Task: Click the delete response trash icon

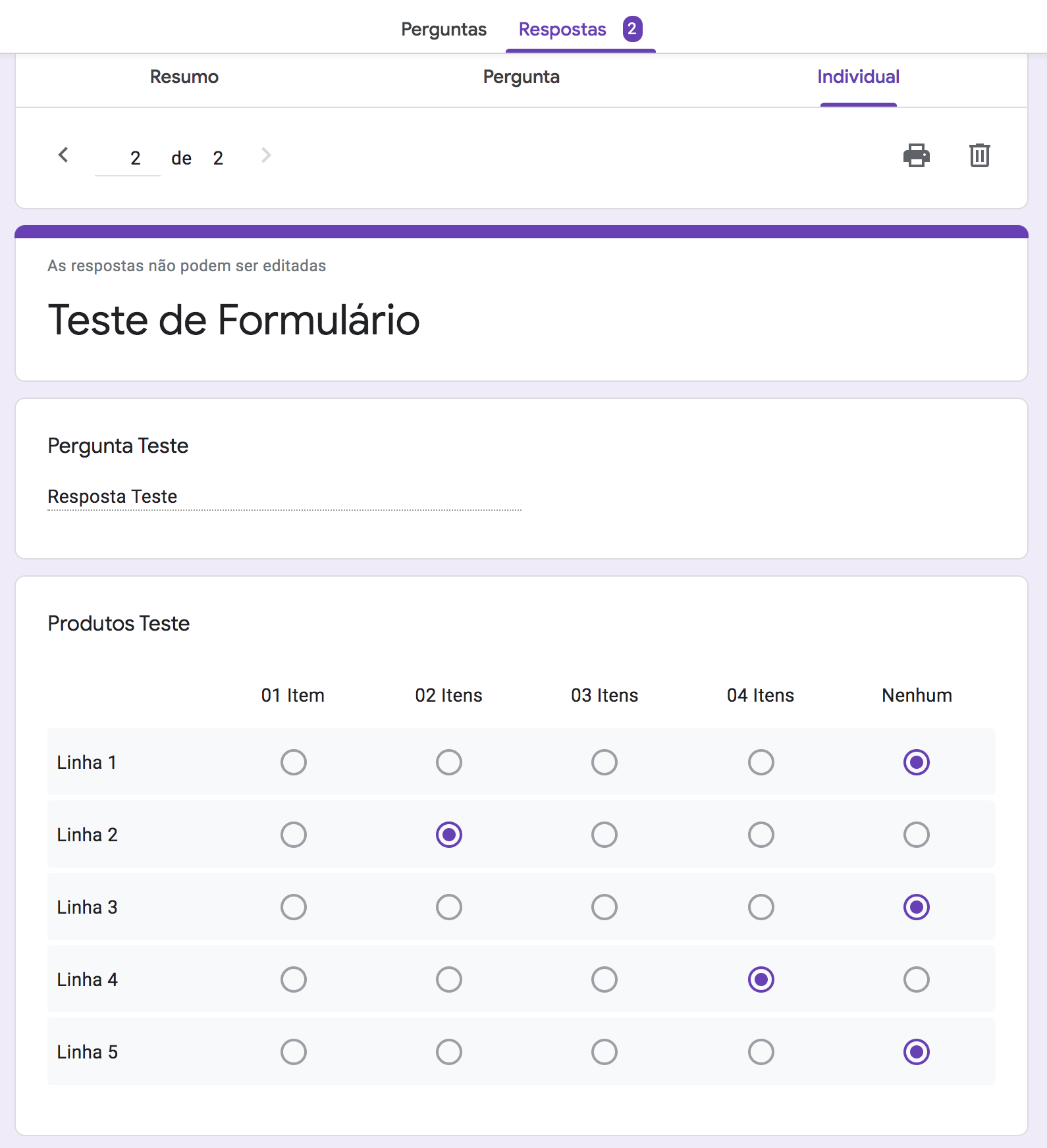Action: [x=979, y=155]
